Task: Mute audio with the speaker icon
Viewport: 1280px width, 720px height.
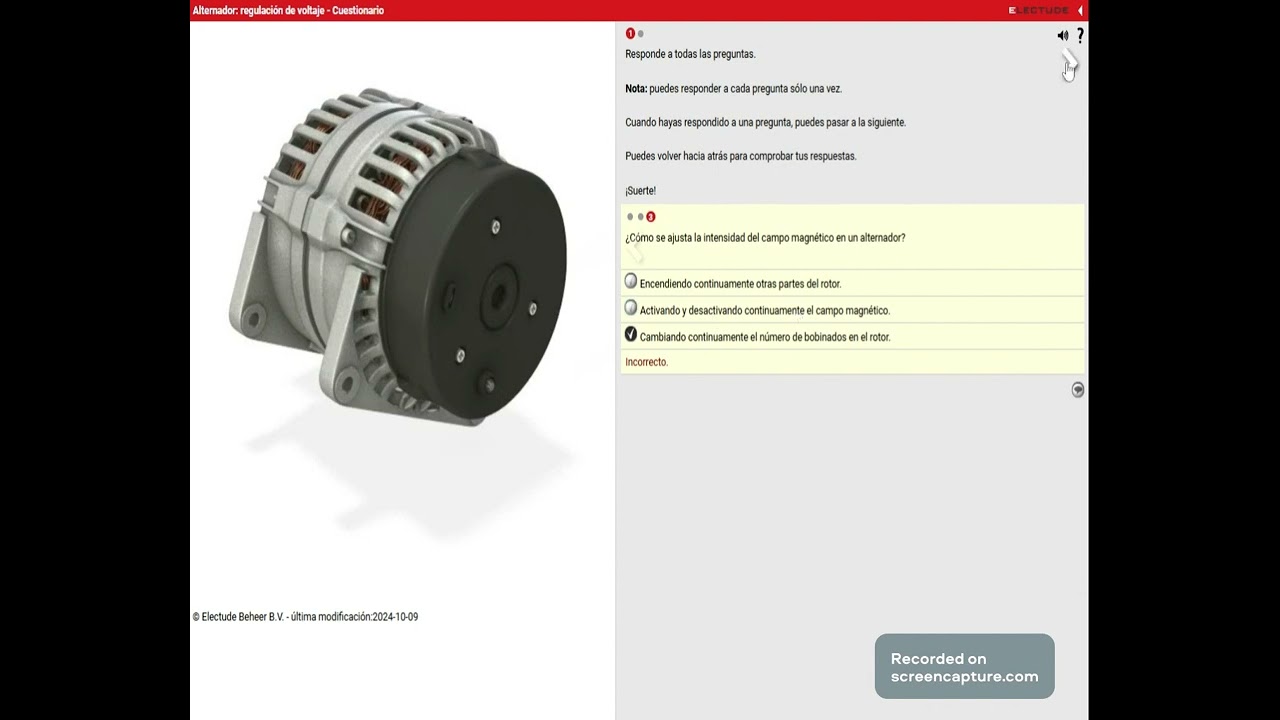Action: (1062, 35)
